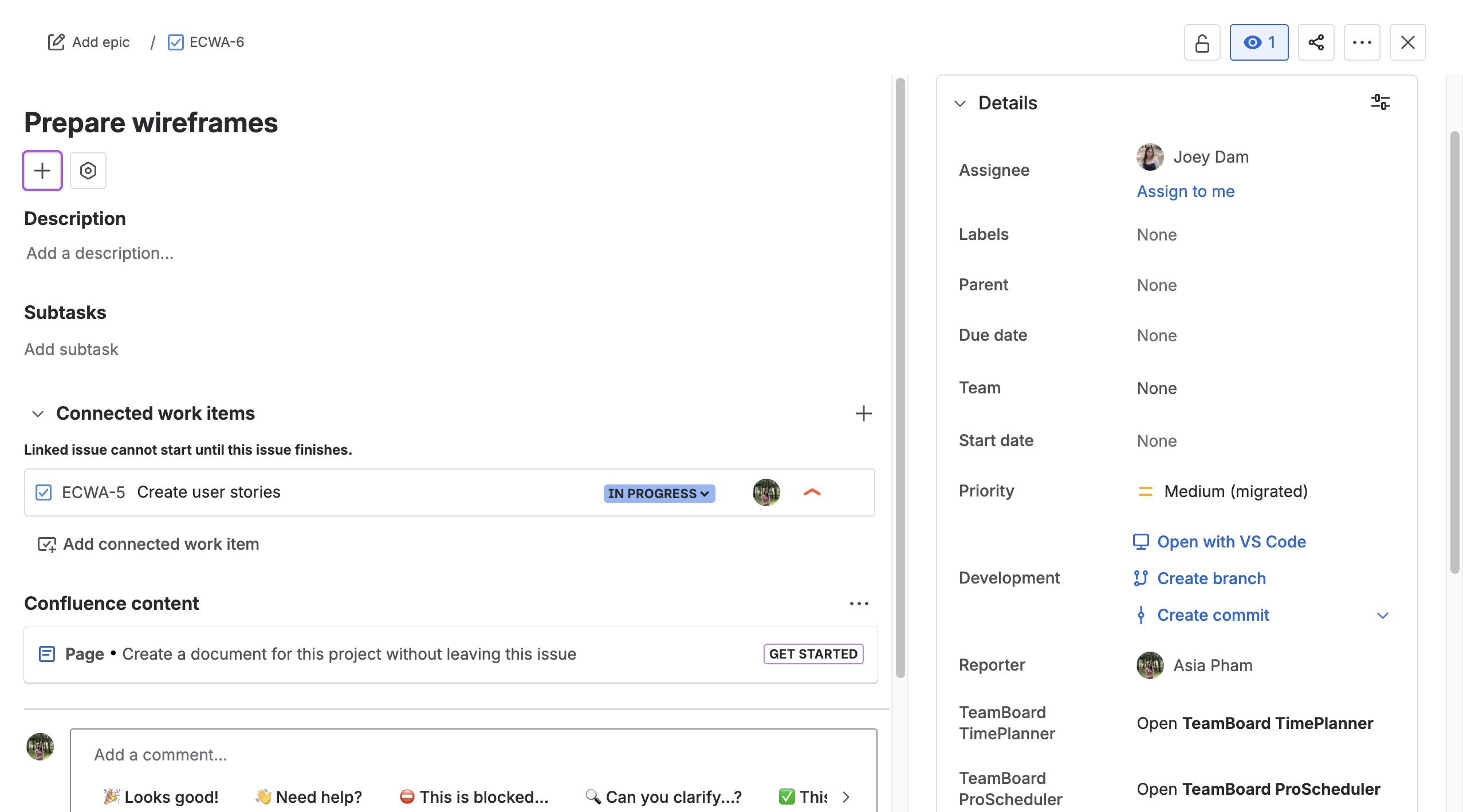
Task: Click the ECWA-5 task checkbox icon
Action: click(x=44, y=492)
